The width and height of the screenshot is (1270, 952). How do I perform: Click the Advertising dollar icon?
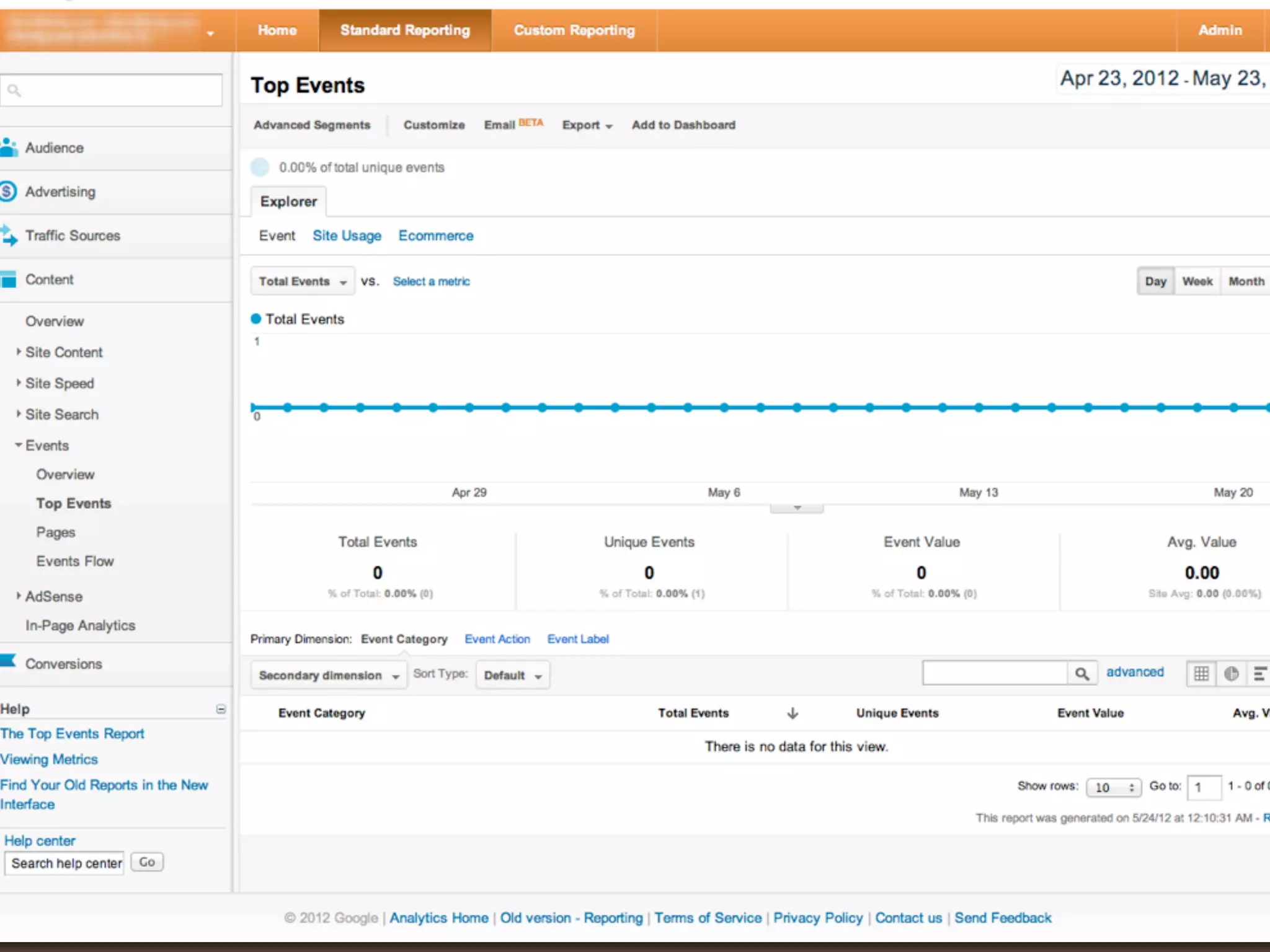coord(7,192)
